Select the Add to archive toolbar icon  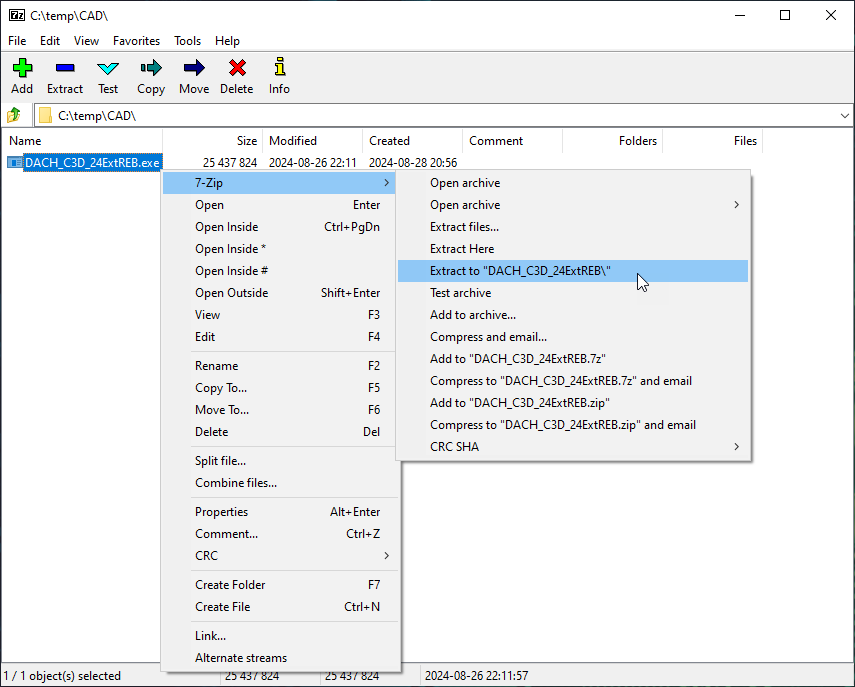(21, 75)
